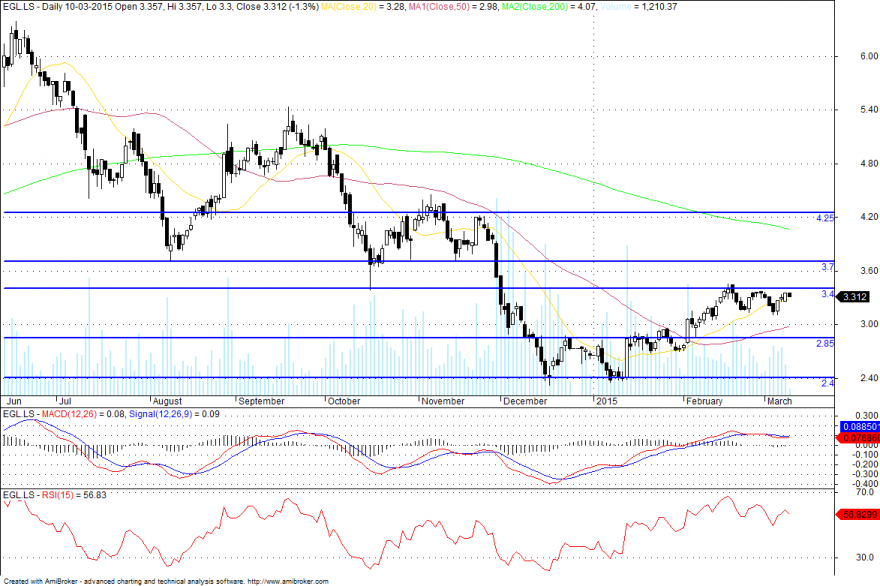Click the 2015 year marker on axis
880x586 pixels.
pos(607,401)
